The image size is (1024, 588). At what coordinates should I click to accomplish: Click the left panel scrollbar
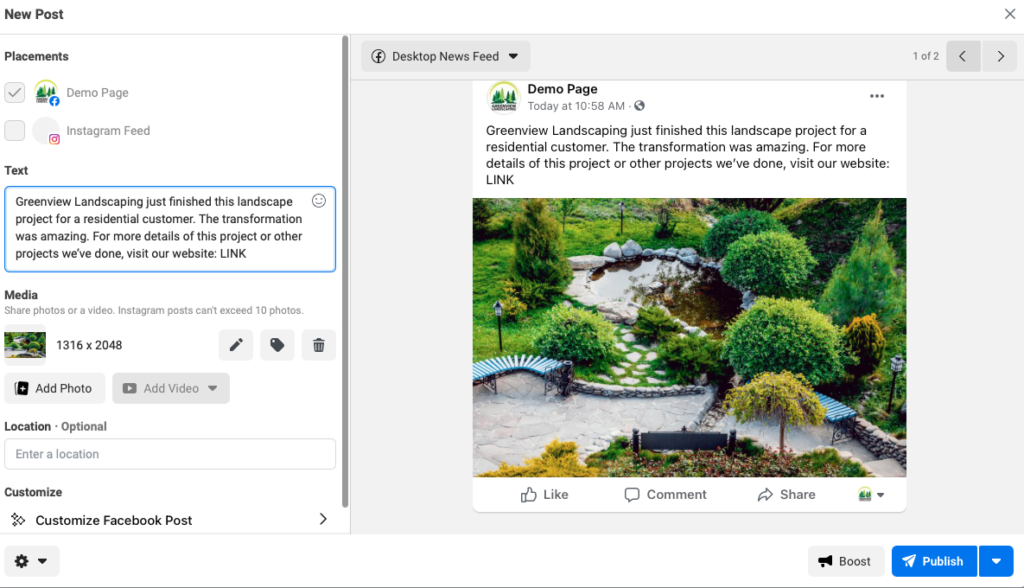click(345, 271)
